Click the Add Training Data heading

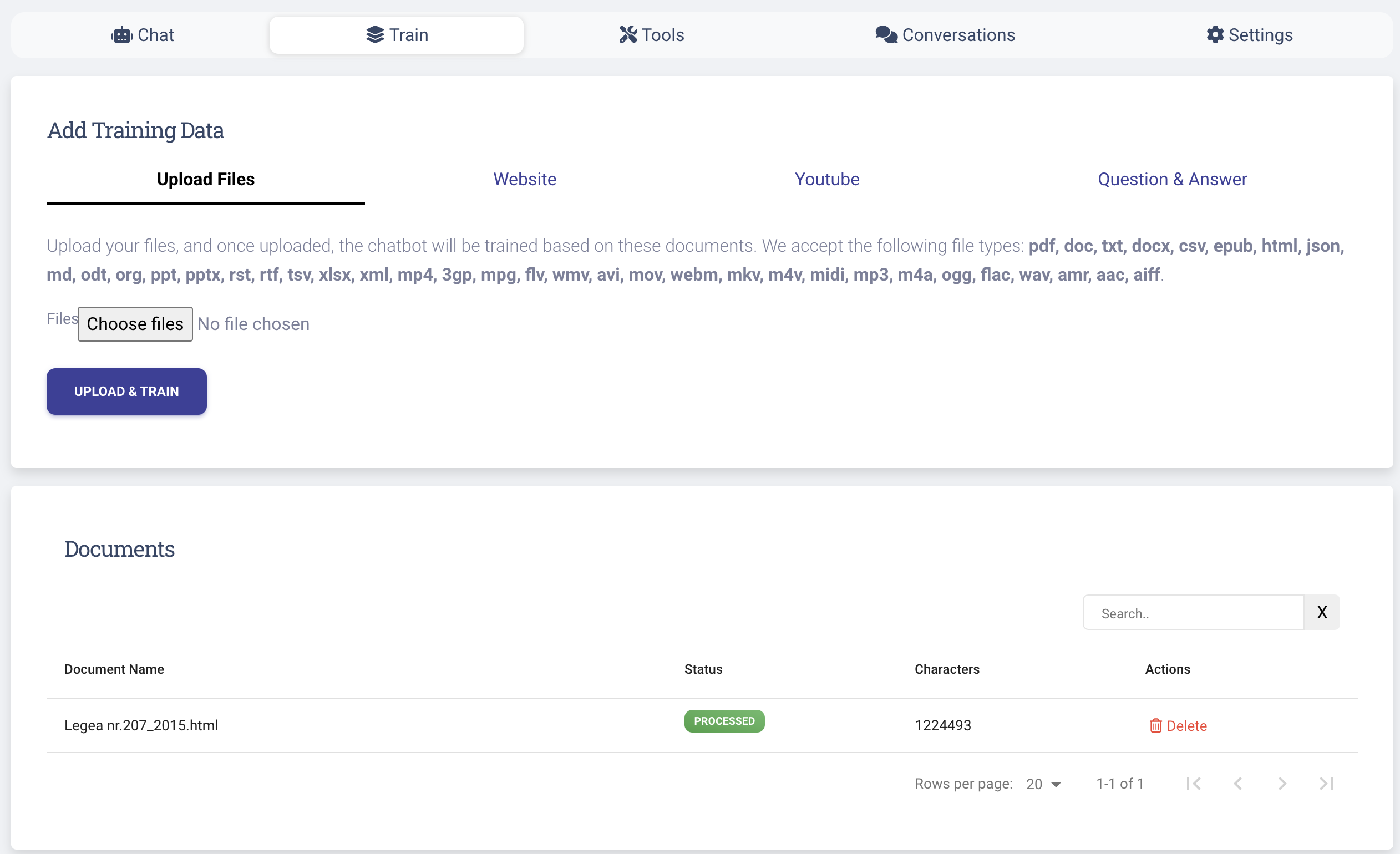[x=135, y=130]
